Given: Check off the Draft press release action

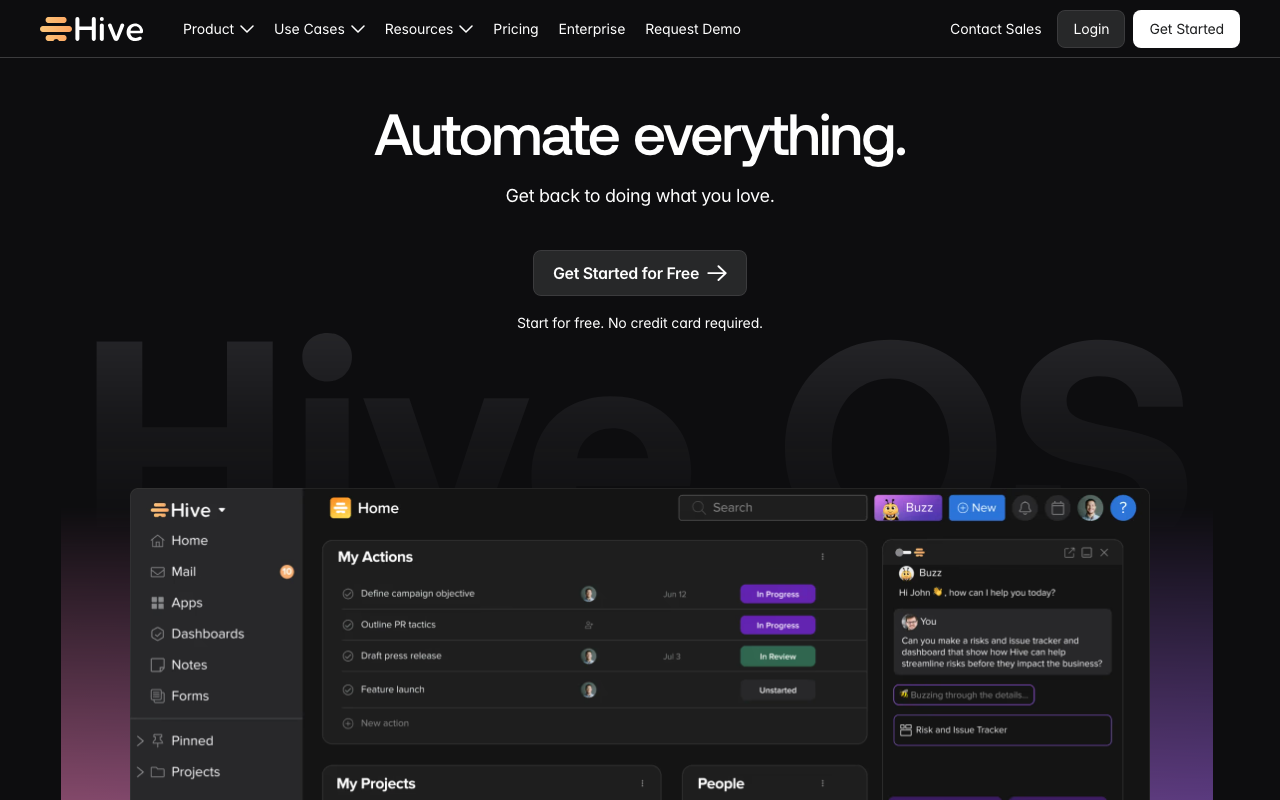Looking at the screenshot, I should click(x=348, y=657).
